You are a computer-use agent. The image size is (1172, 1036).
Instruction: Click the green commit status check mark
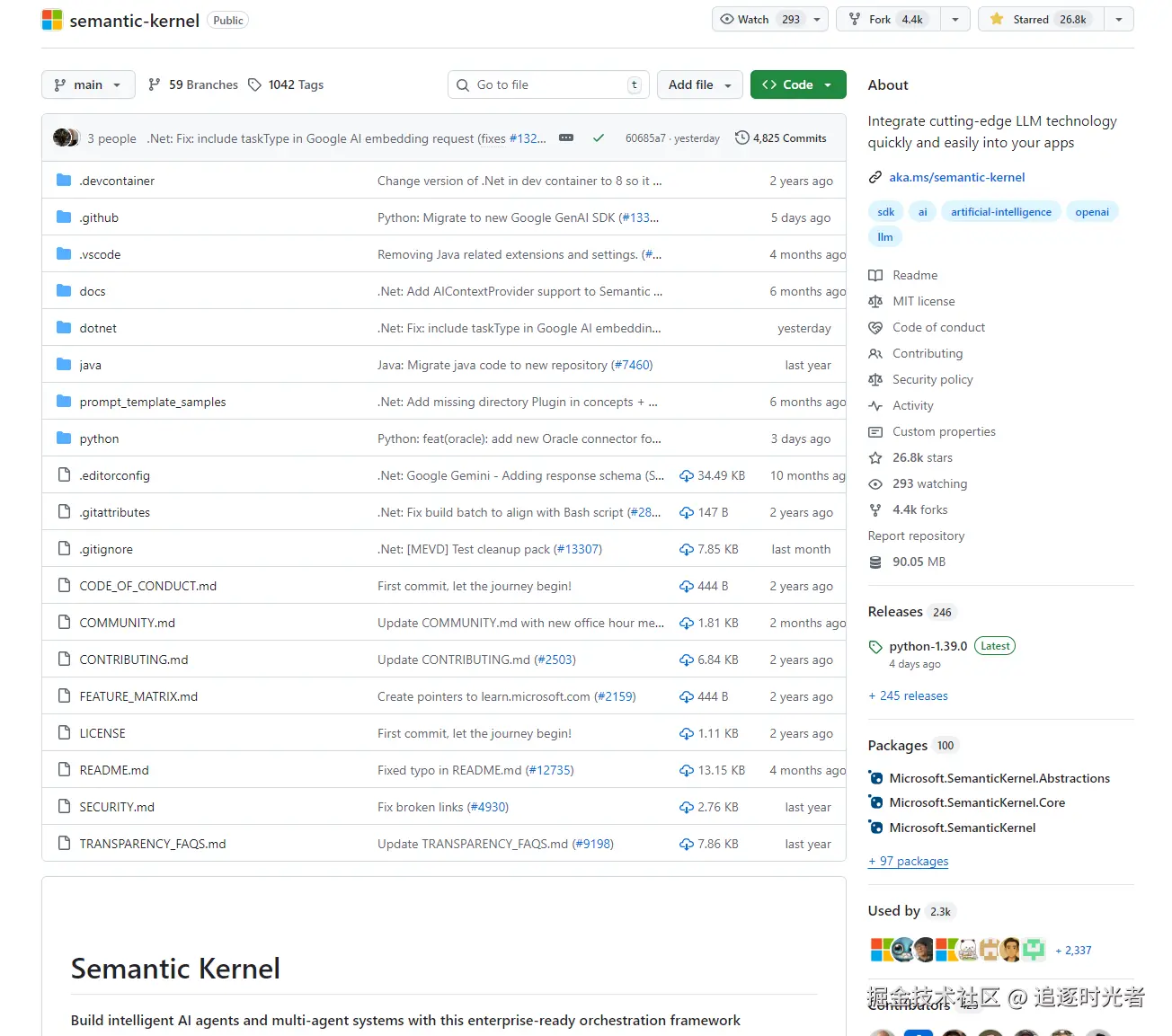599,138
